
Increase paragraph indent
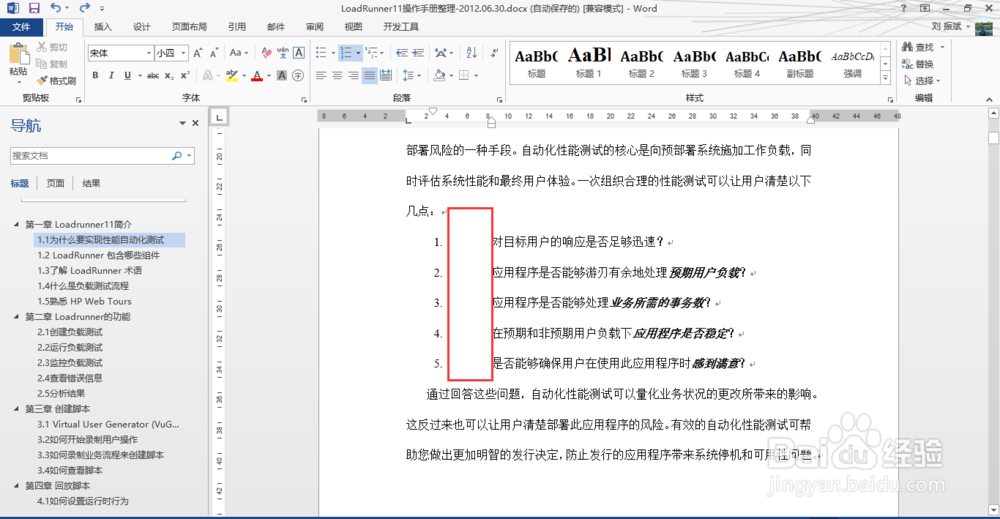tap(418, 53)
